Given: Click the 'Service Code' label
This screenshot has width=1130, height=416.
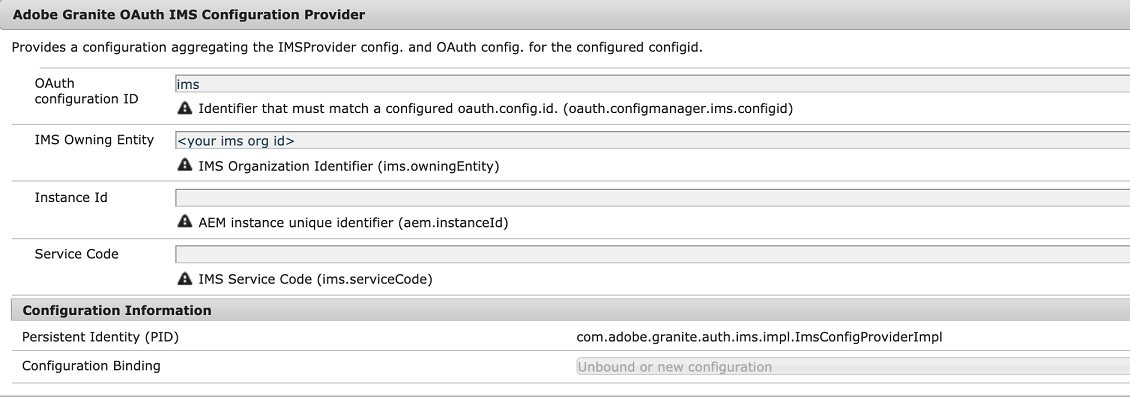Looking at the screenshot, I should (x=76, y=254).
